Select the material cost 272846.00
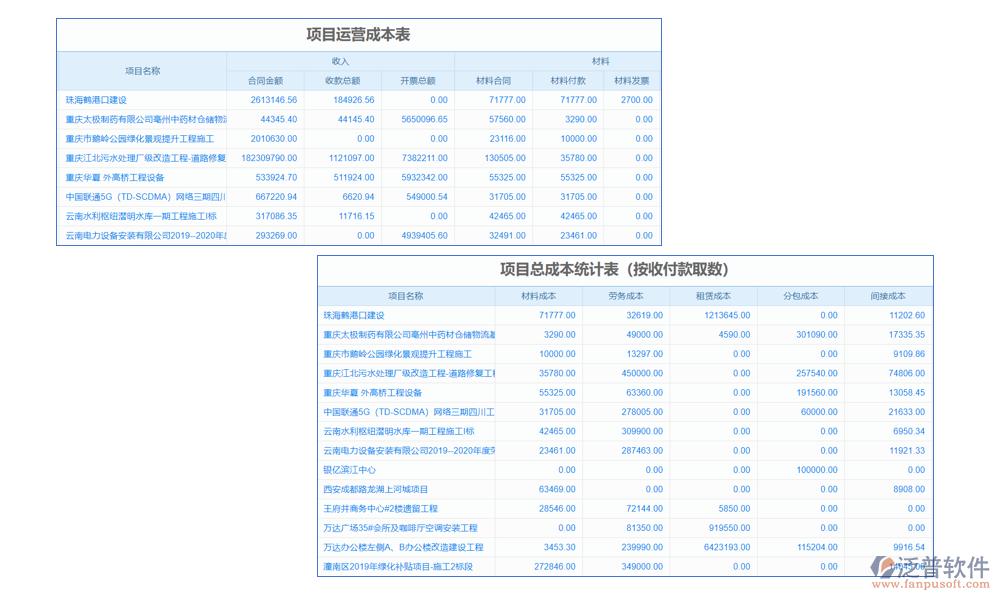Viewport: 1000px width, 600px height. point(555,566)
